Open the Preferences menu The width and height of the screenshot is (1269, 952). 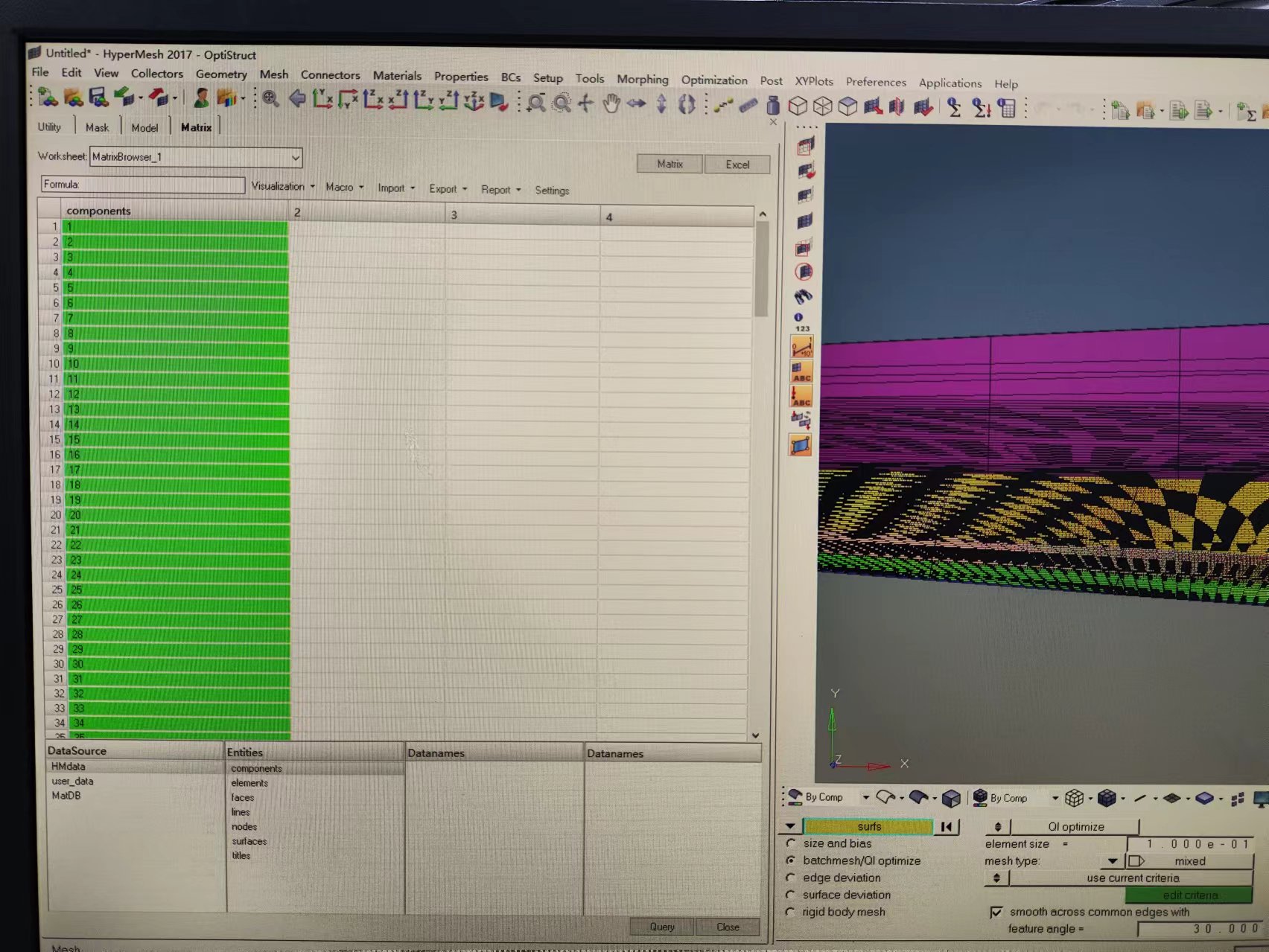coord(876,82)
